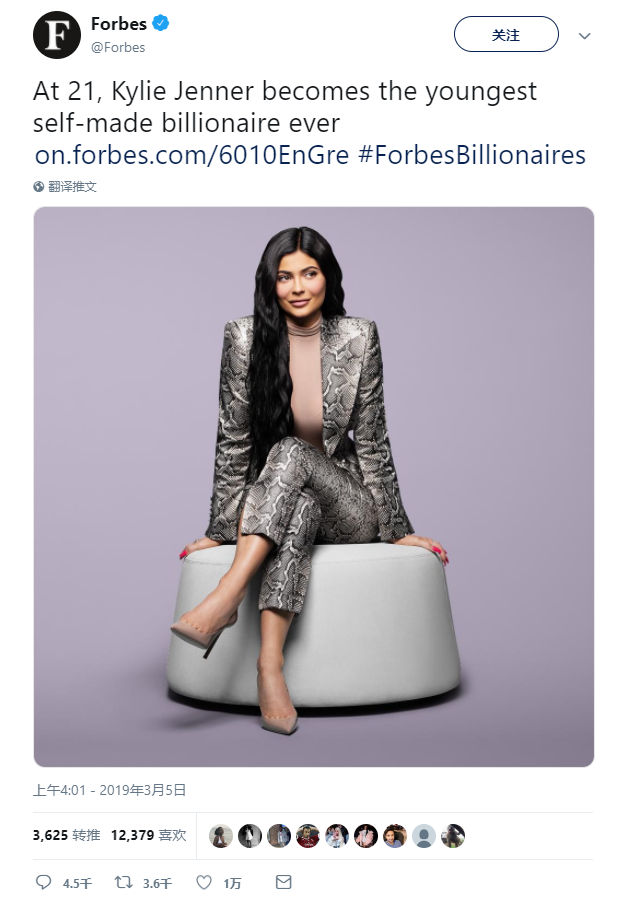View the 12,379 喜欢 likes list
The height and width of the screenshot is (914, 627).
click(148, 835)
